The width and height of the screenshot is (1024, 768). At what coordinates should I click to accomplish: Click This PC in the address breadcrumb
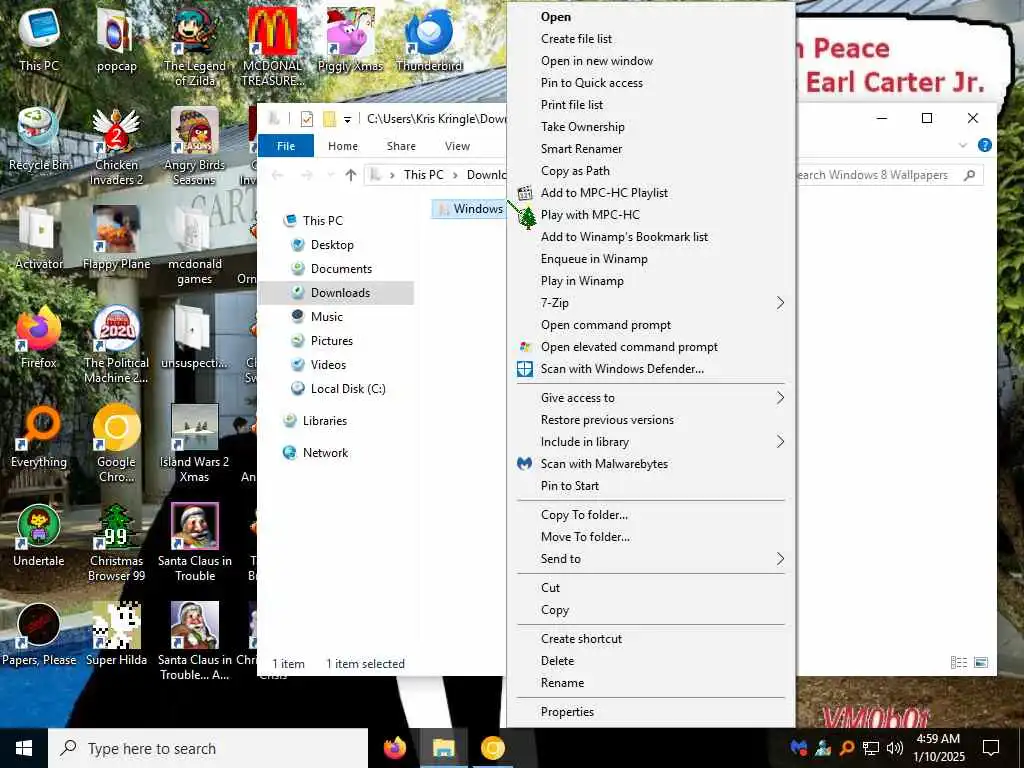coord(423,175)
